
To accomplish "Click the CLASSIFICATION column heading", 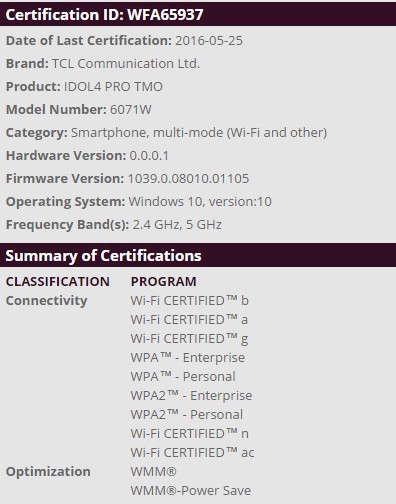I will tap(58, 282).
